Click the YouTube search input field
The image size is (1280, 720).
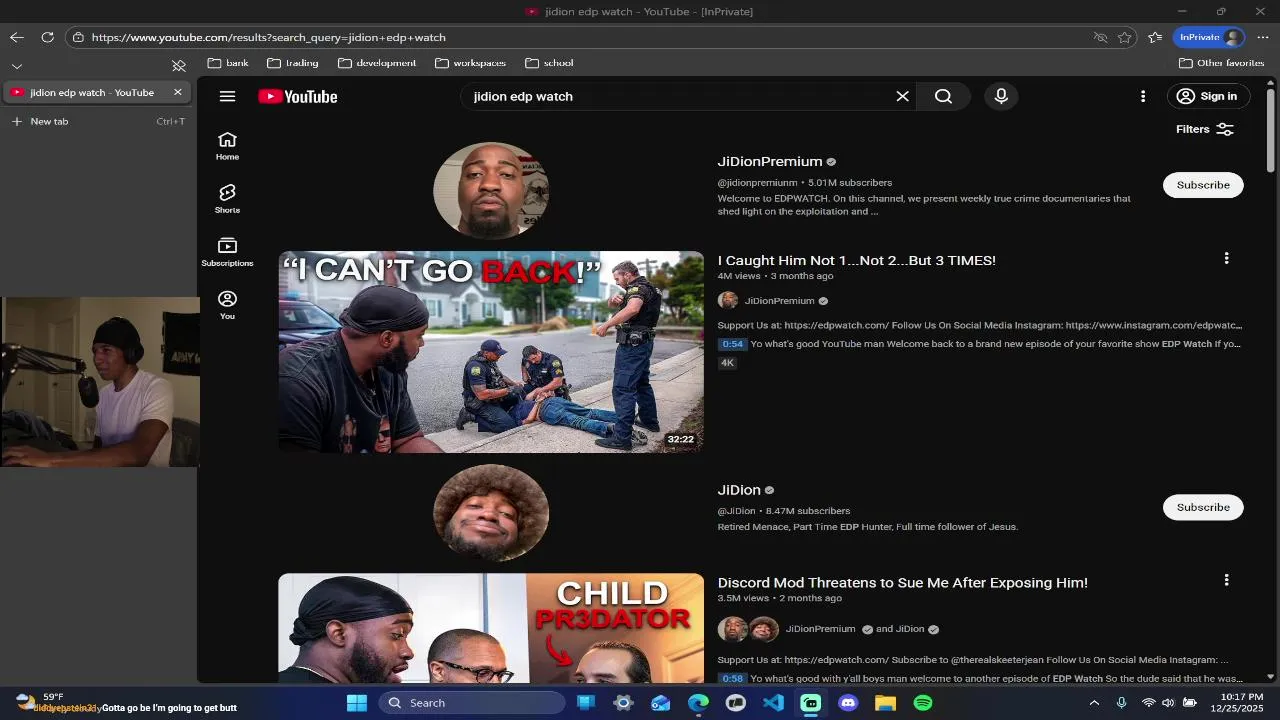680,96
